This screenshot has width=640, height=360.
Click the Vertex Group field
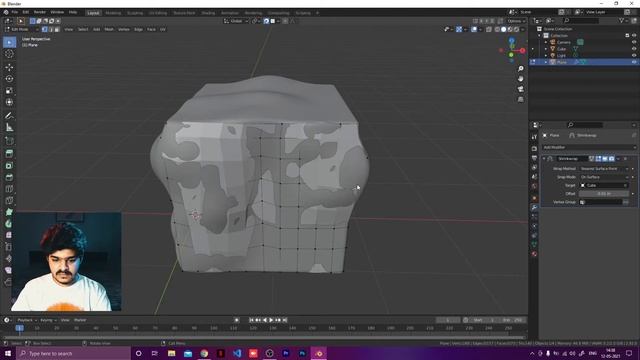click(x=600, y=202)
